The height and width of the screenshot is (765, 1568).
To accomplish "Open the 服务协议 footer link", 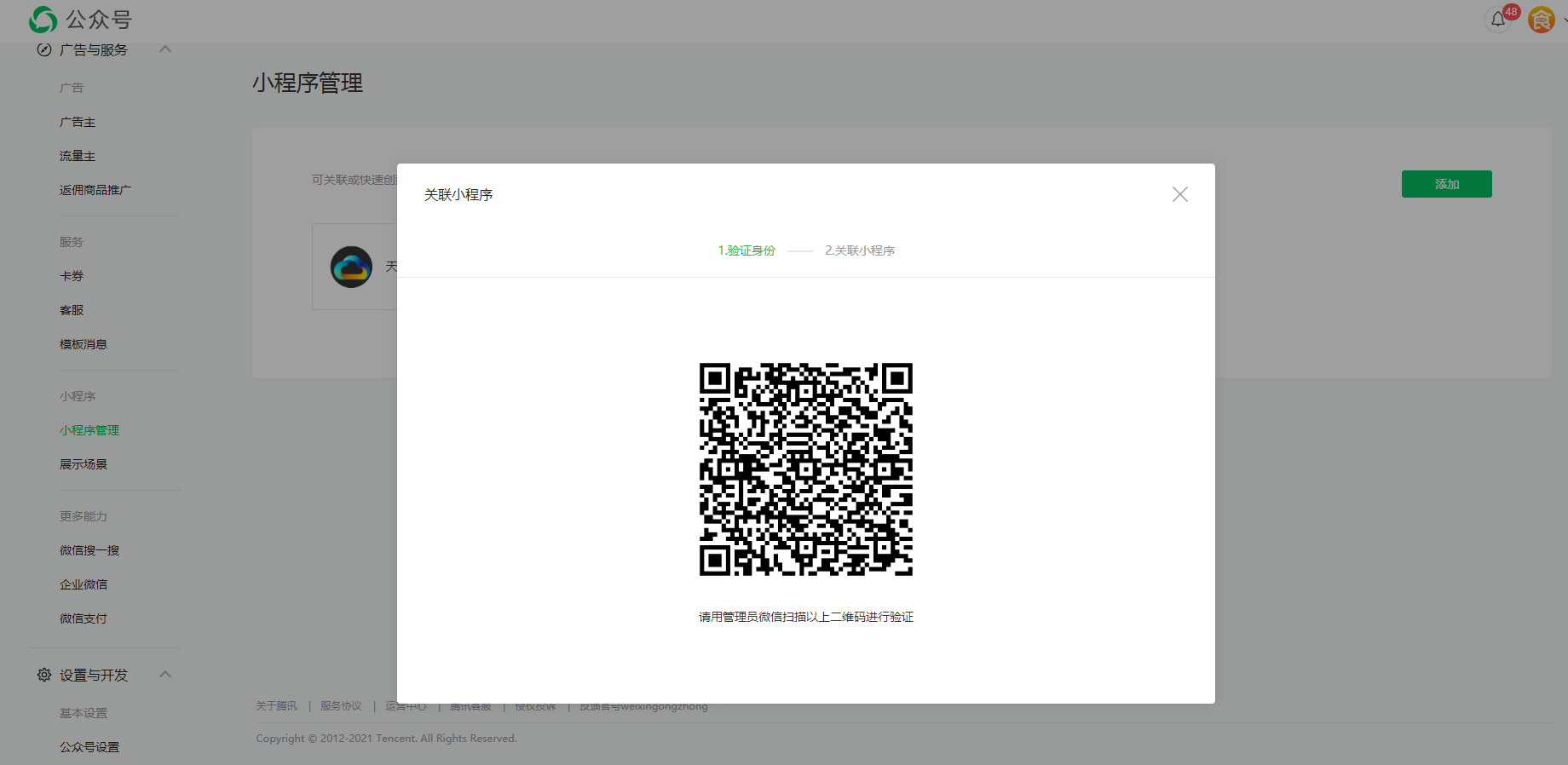I will 341,706.
